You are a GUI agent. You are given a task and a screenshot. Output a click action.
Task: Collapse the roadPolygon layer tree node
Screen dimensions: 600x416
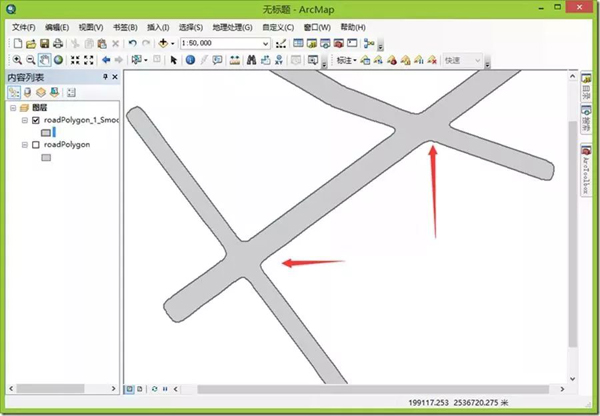(25, 145)
